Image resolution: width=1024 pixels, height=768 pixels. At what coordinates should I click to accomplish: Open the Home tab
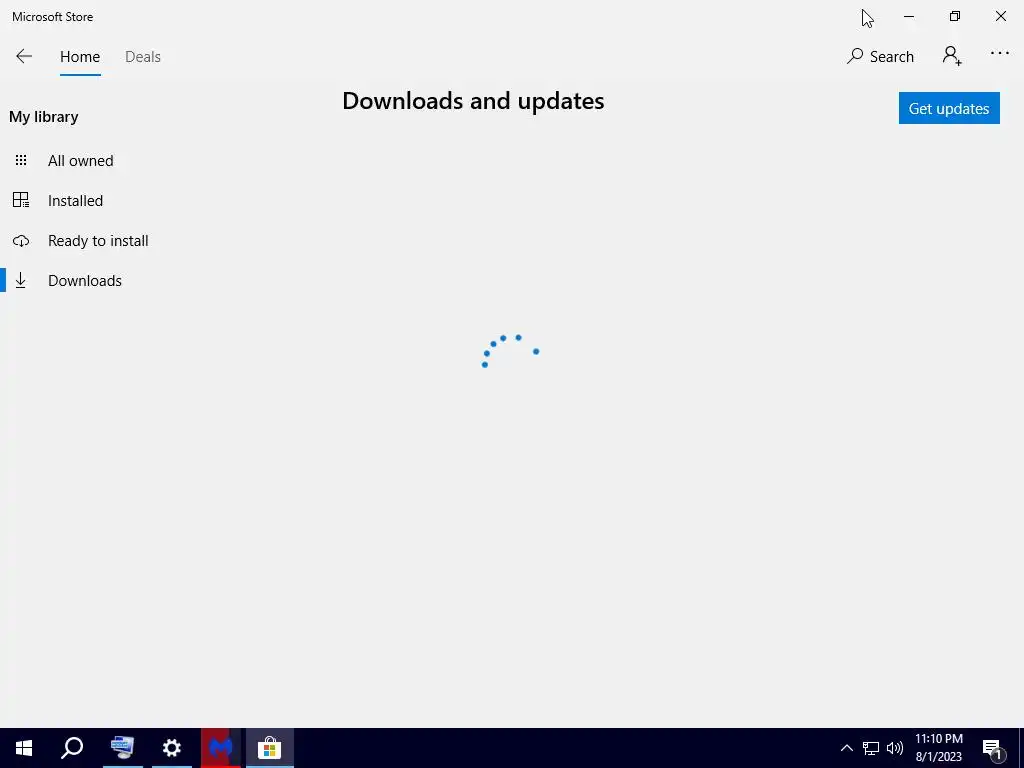80,57
